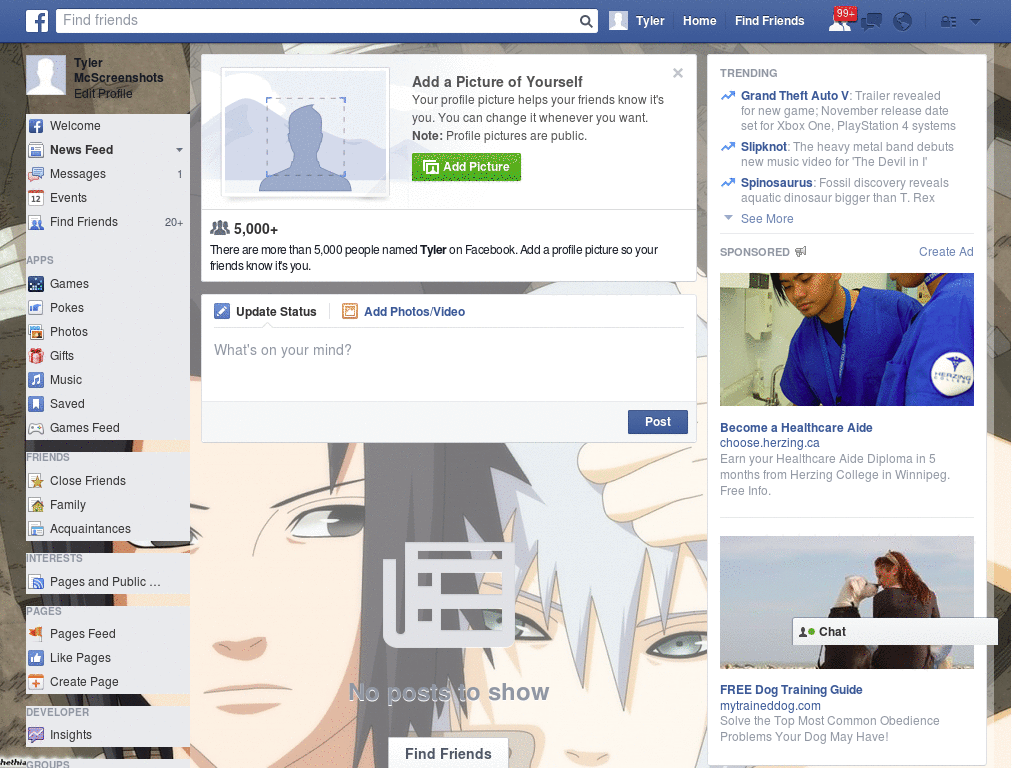Open Messages icon in sidebar
Screen dimensions: 1024x768
coord(36,174)
